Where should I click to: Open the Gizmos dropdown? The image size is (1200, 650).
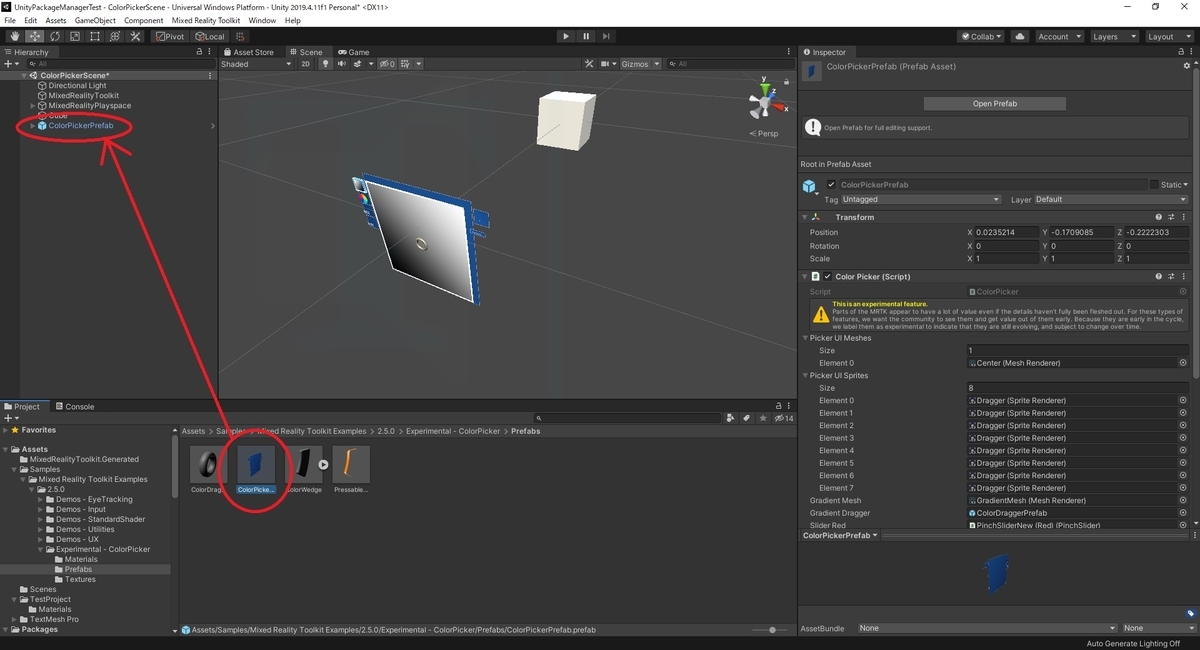tap(641, 64)
